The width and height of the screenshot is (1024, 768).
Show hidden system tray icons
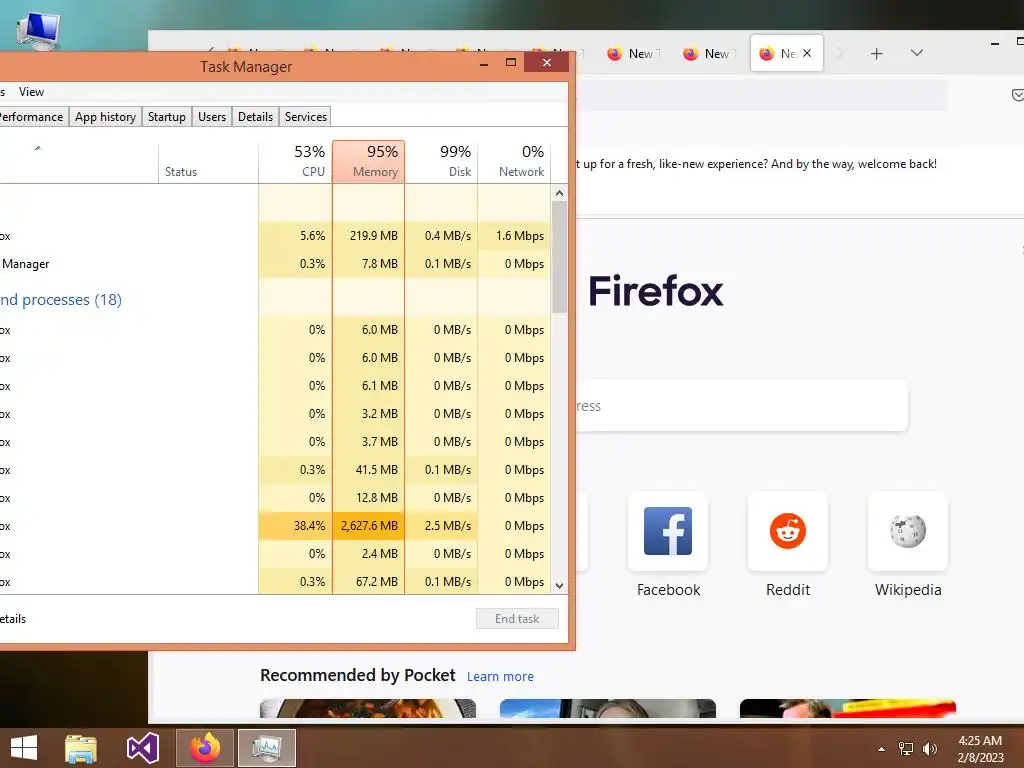881,749
